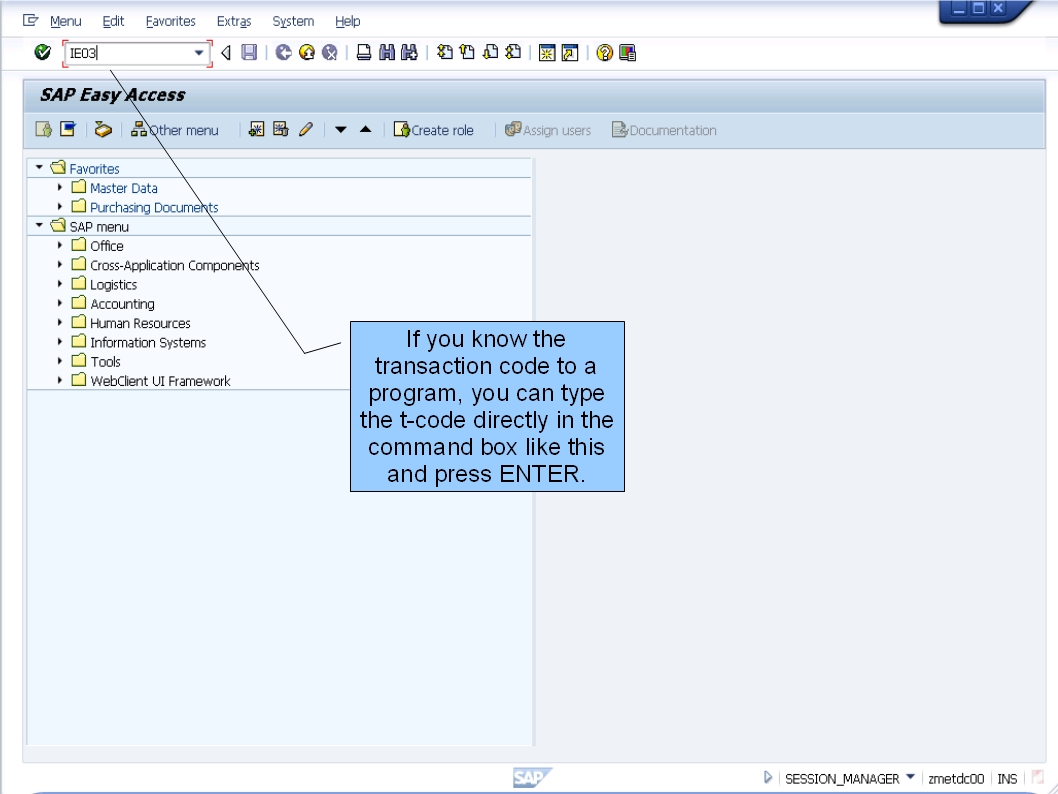
Task: Switch to SAP menu icon
Action: click(x=68, y=130)
